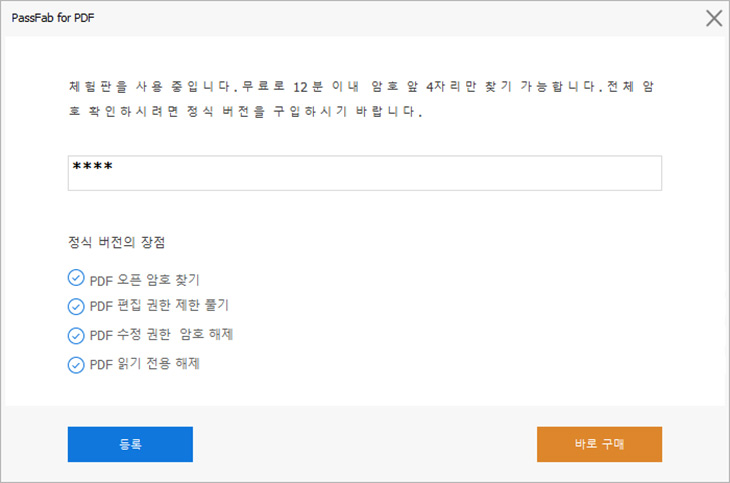Select the text PDF 수정 권한 암호 해제
This screenshot has height=483, width=730.
click(161, 334)
